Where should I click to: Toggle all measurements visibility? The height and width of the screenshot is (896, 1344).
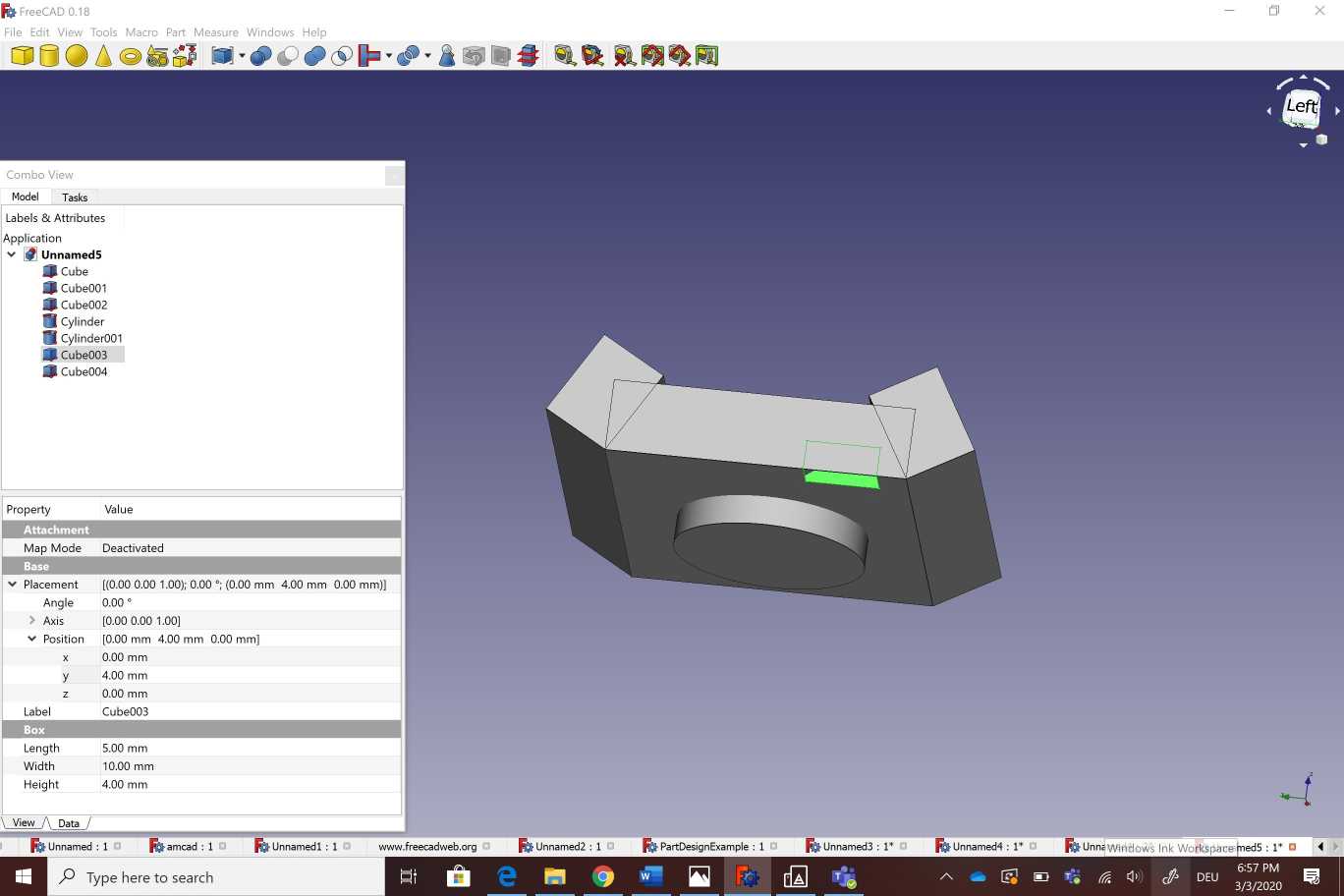click(x=652, y=56)
